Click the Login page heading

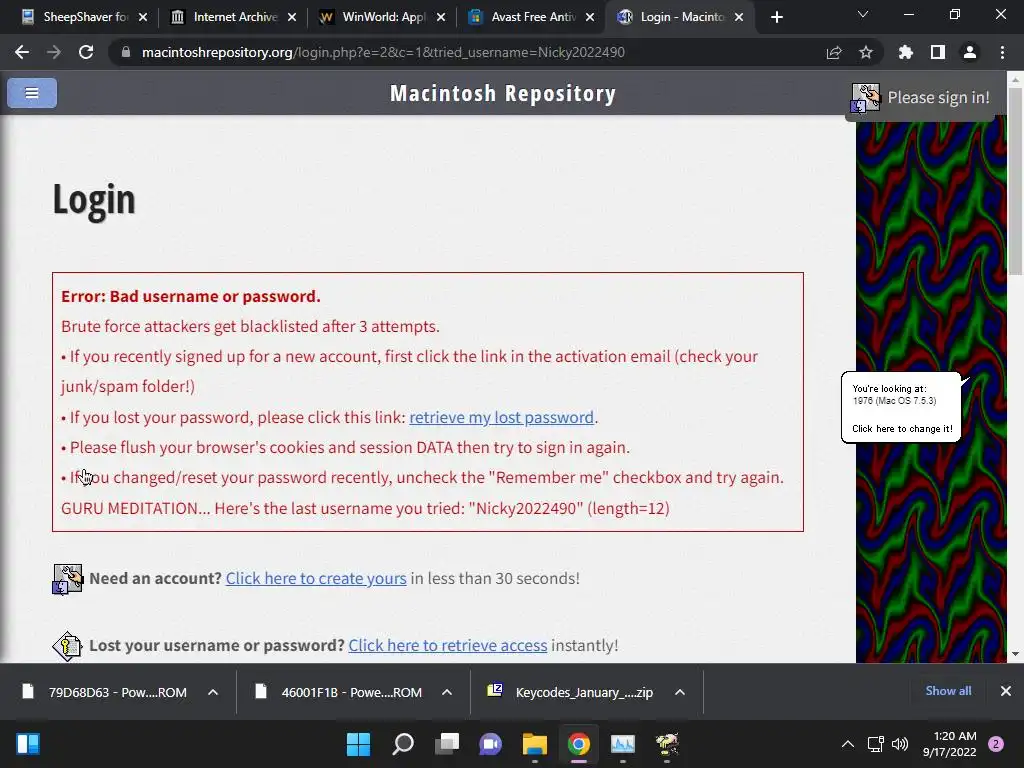[x=94, y=200]
